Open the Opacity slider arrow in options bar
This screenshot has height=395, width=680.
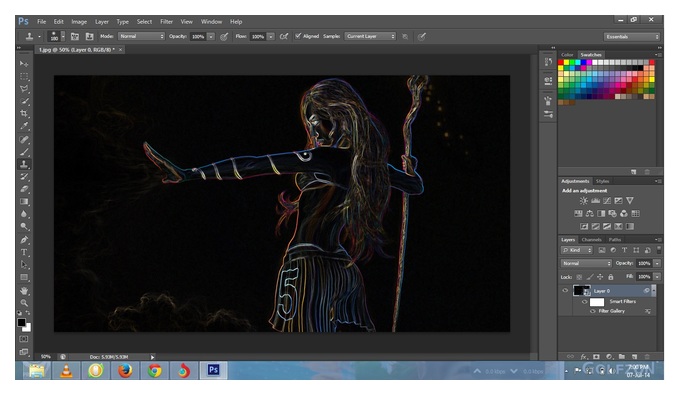[x=211, y=36]
